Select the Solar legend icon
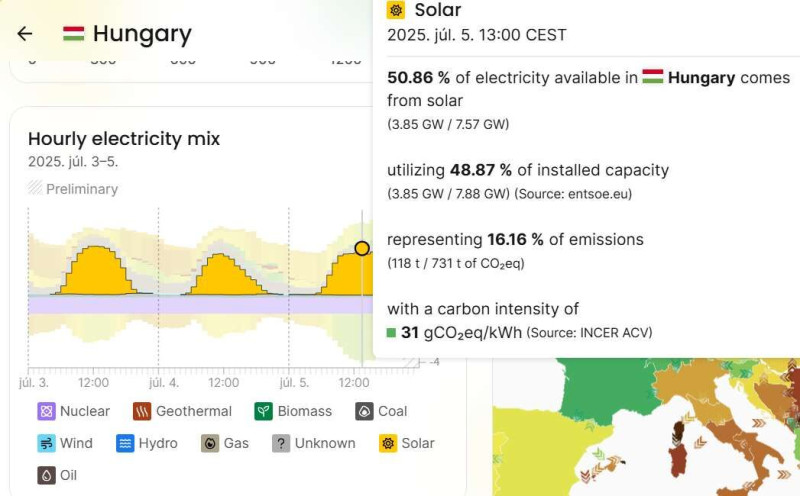The height and width of the screenshot is (496, 800). click(388, 443)
